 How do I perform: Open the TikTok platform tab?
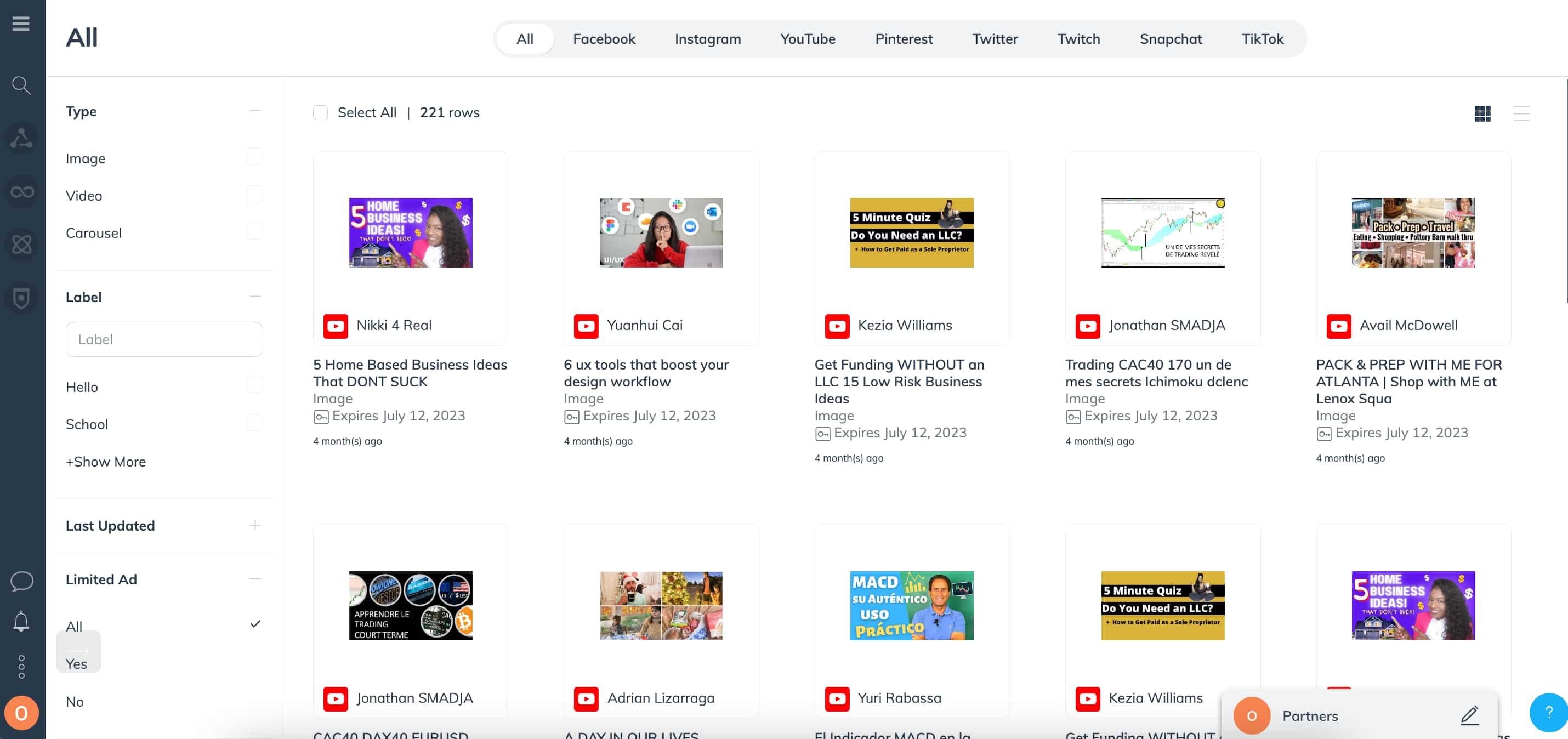click(1263, 38)
